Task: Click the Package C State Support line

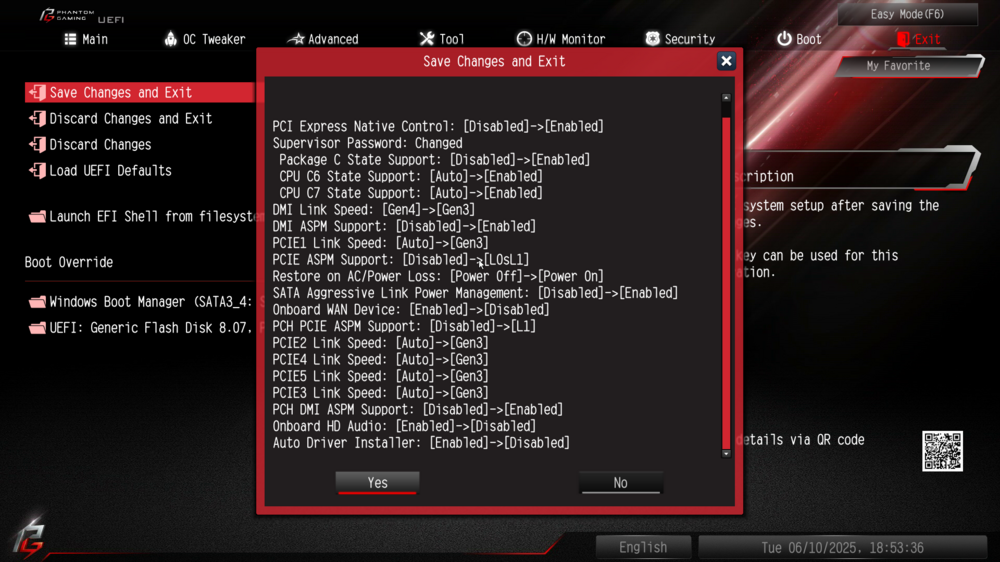Action: 434,159
